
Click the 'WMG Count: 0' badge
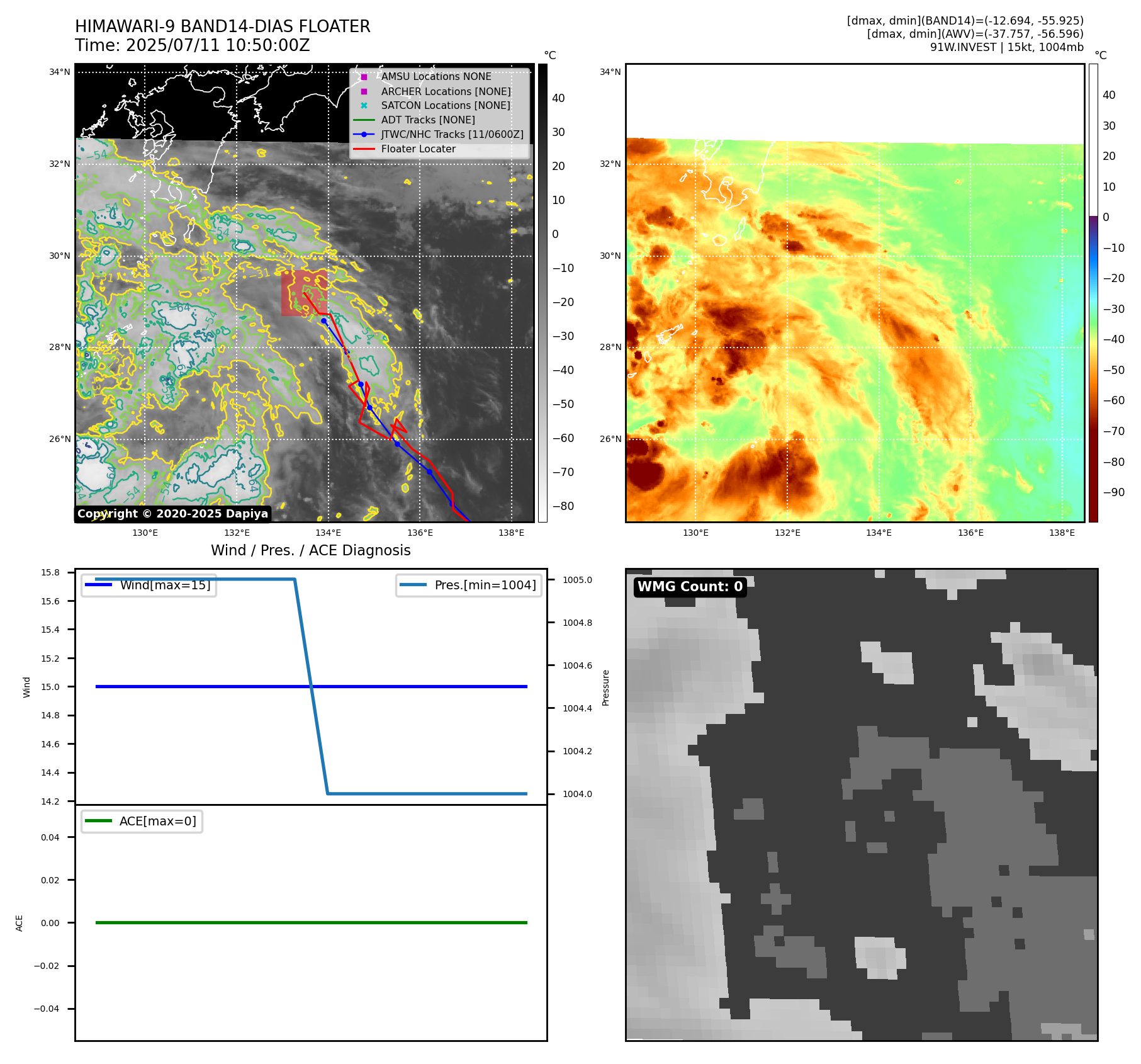pos(690,587)
